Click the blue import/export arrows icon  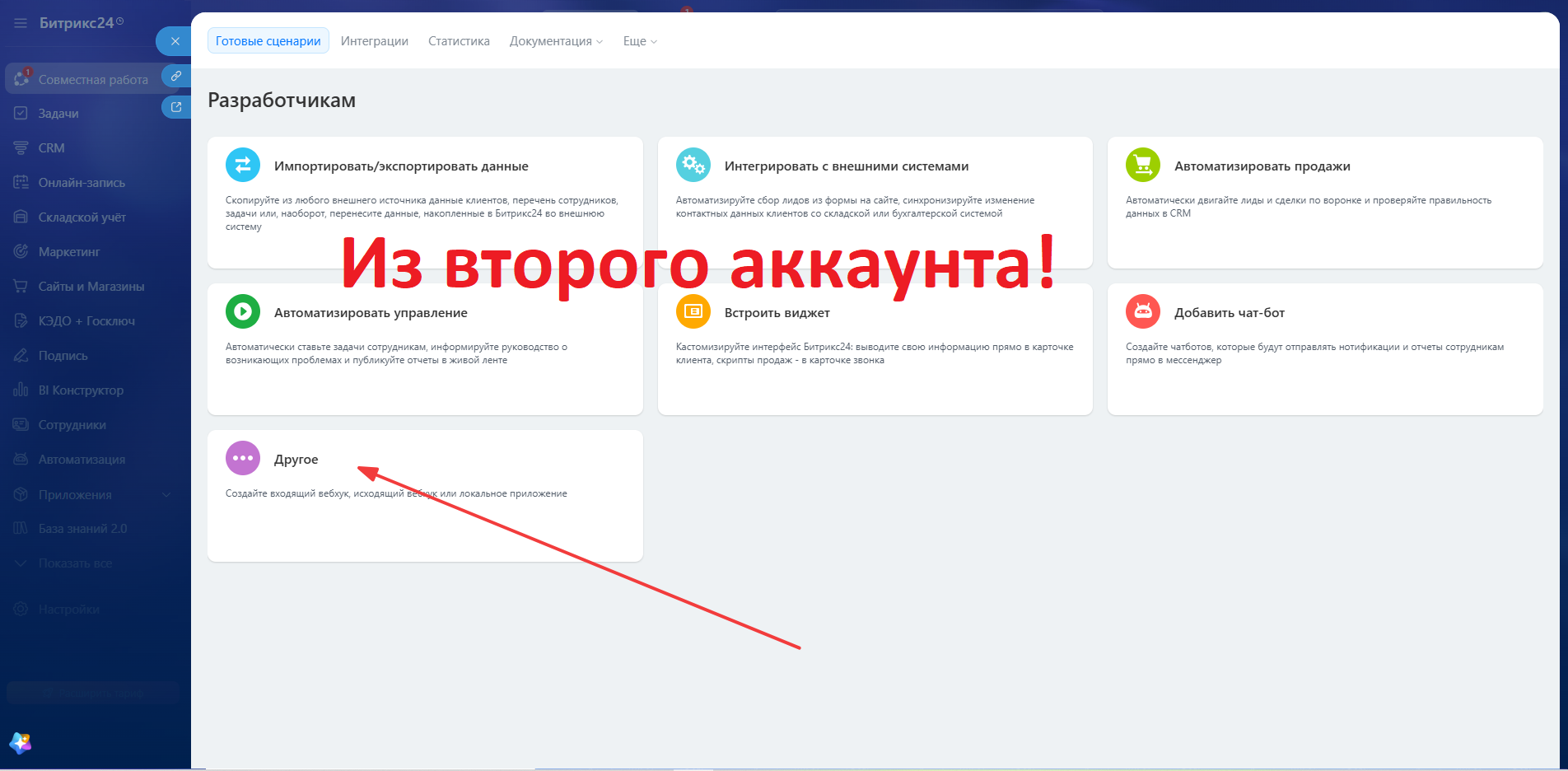click(243, 165)
